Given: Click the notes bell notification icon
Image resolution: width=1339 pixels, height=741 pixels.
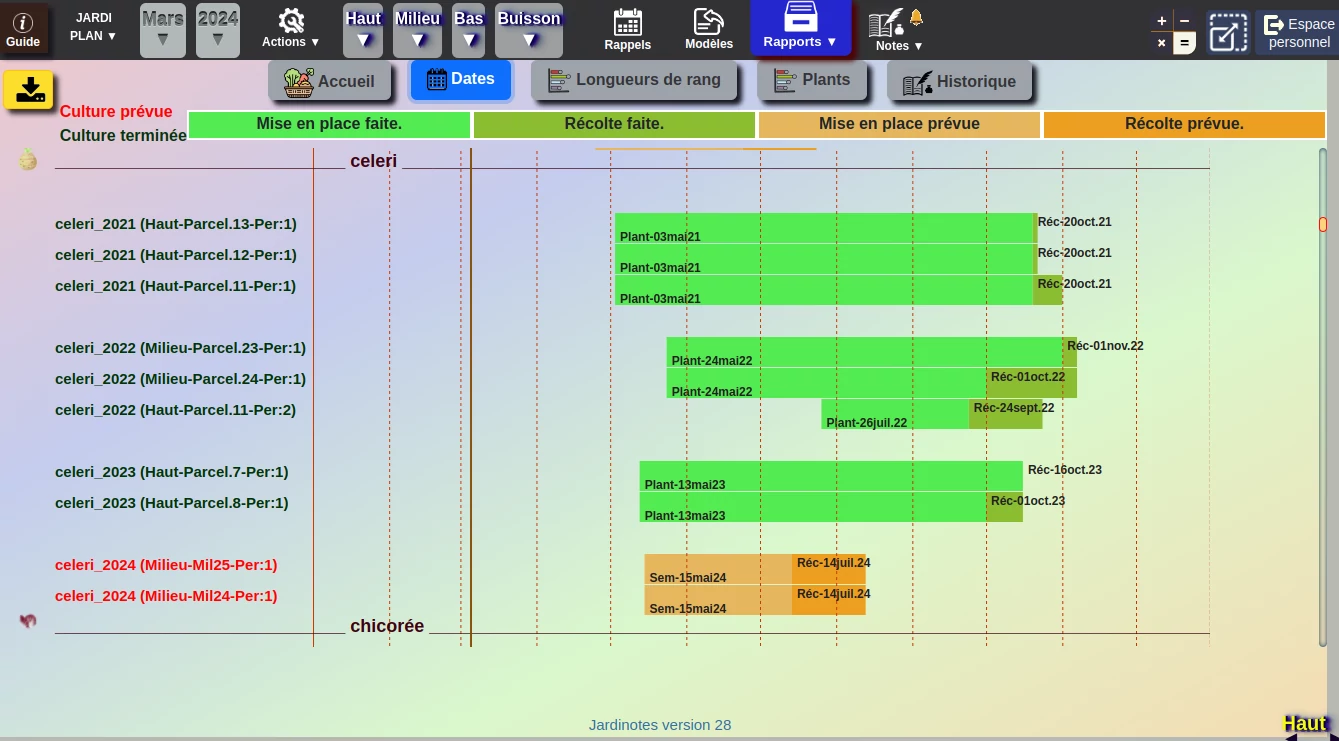Looking at the screenshot, I should [916, 18].
